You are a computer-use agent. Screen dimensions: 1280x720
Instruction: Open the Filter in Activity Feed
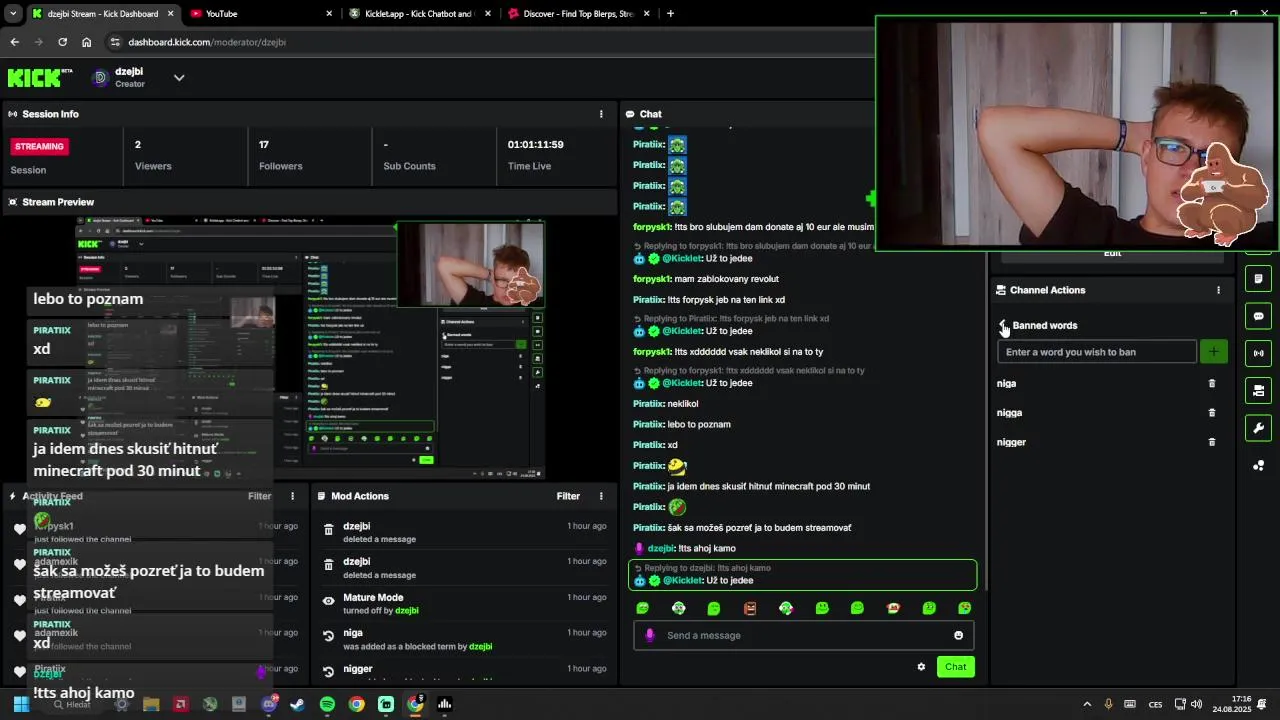click(260, 496)
